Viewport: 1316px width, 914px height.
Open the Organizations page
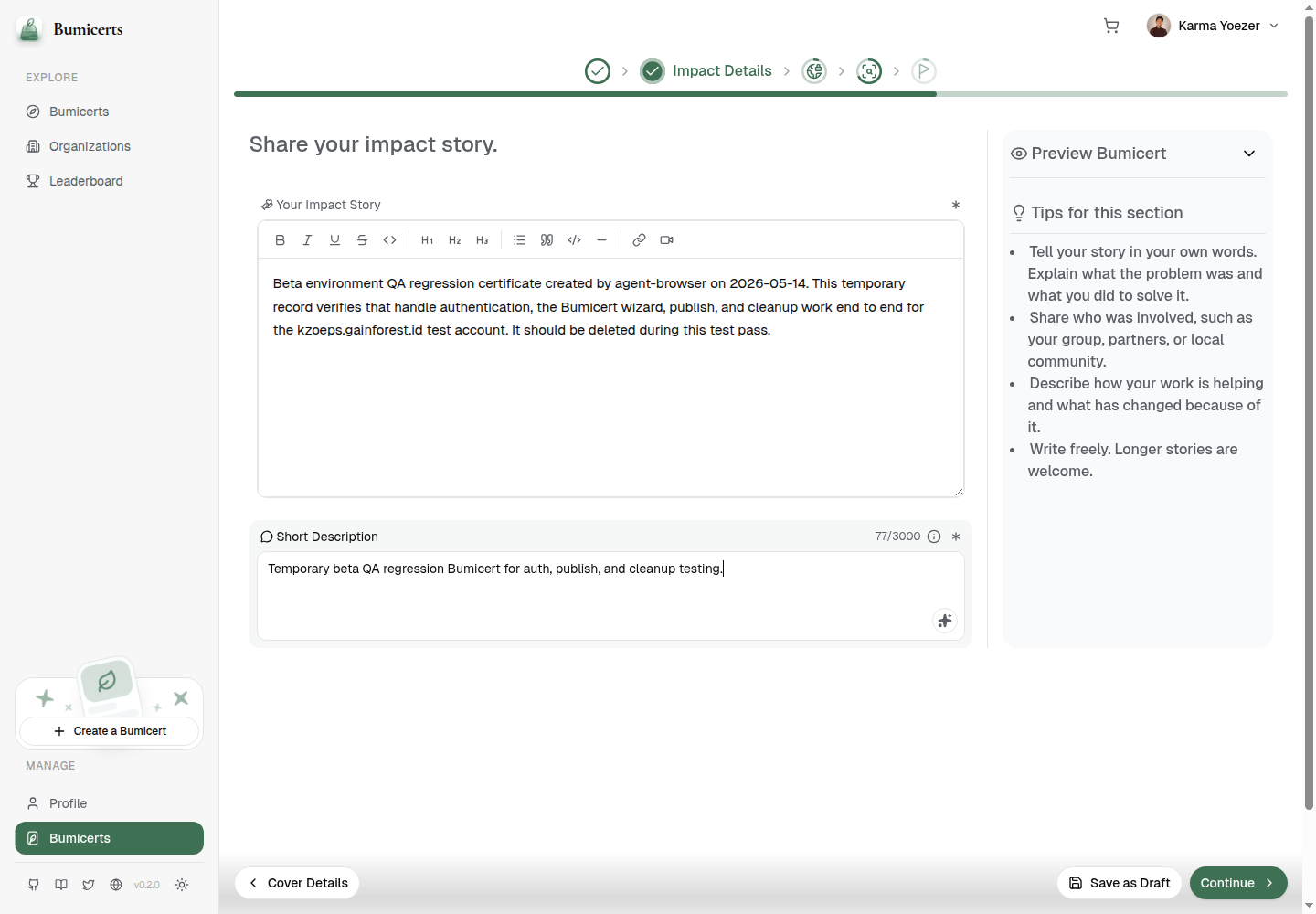pos(110,146)
